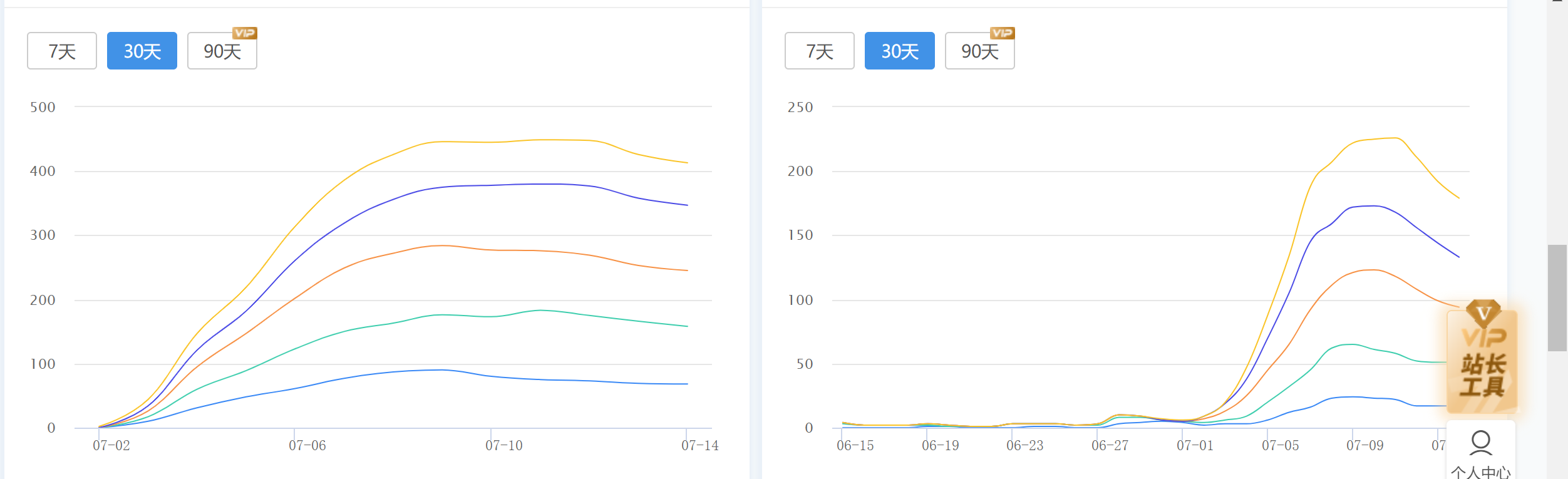The width and height of the screenshot is (1568, 479).
Task: Click the vertical scrollbar thumb
Action: 1557,297
